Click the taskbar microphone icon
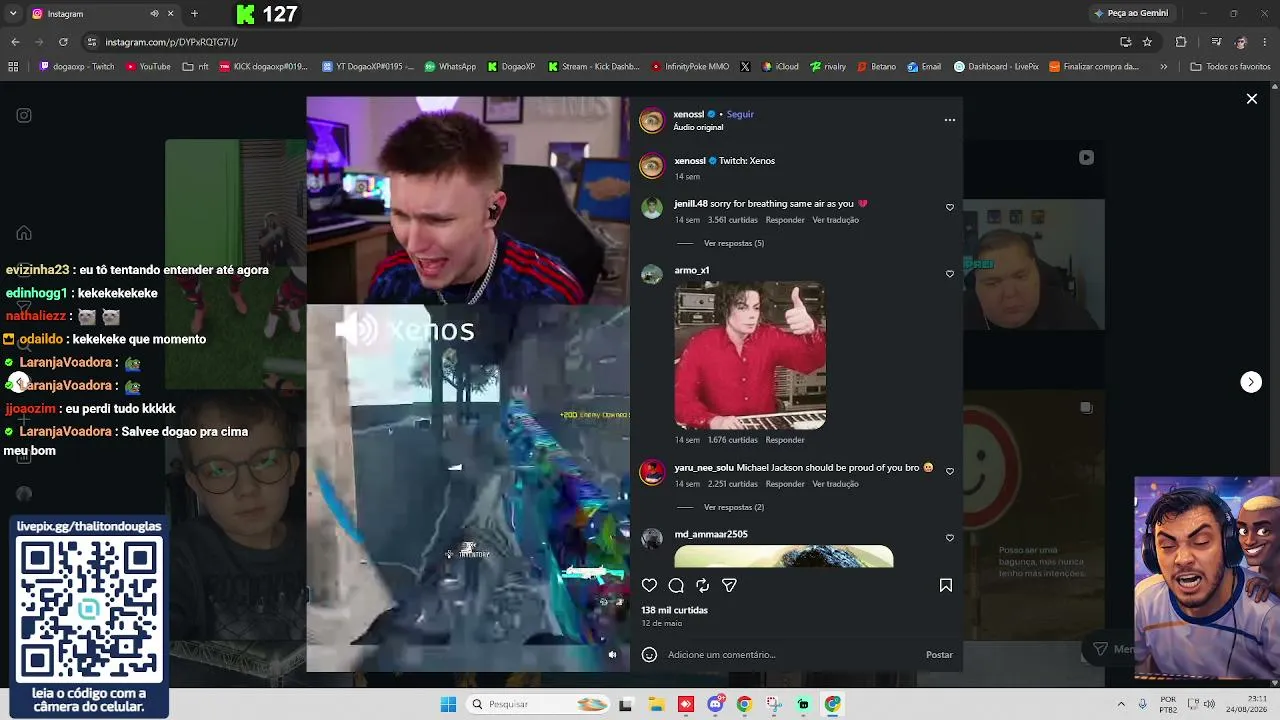Viewport: 1280px width, 720px height. click(x=1142, y=704)
